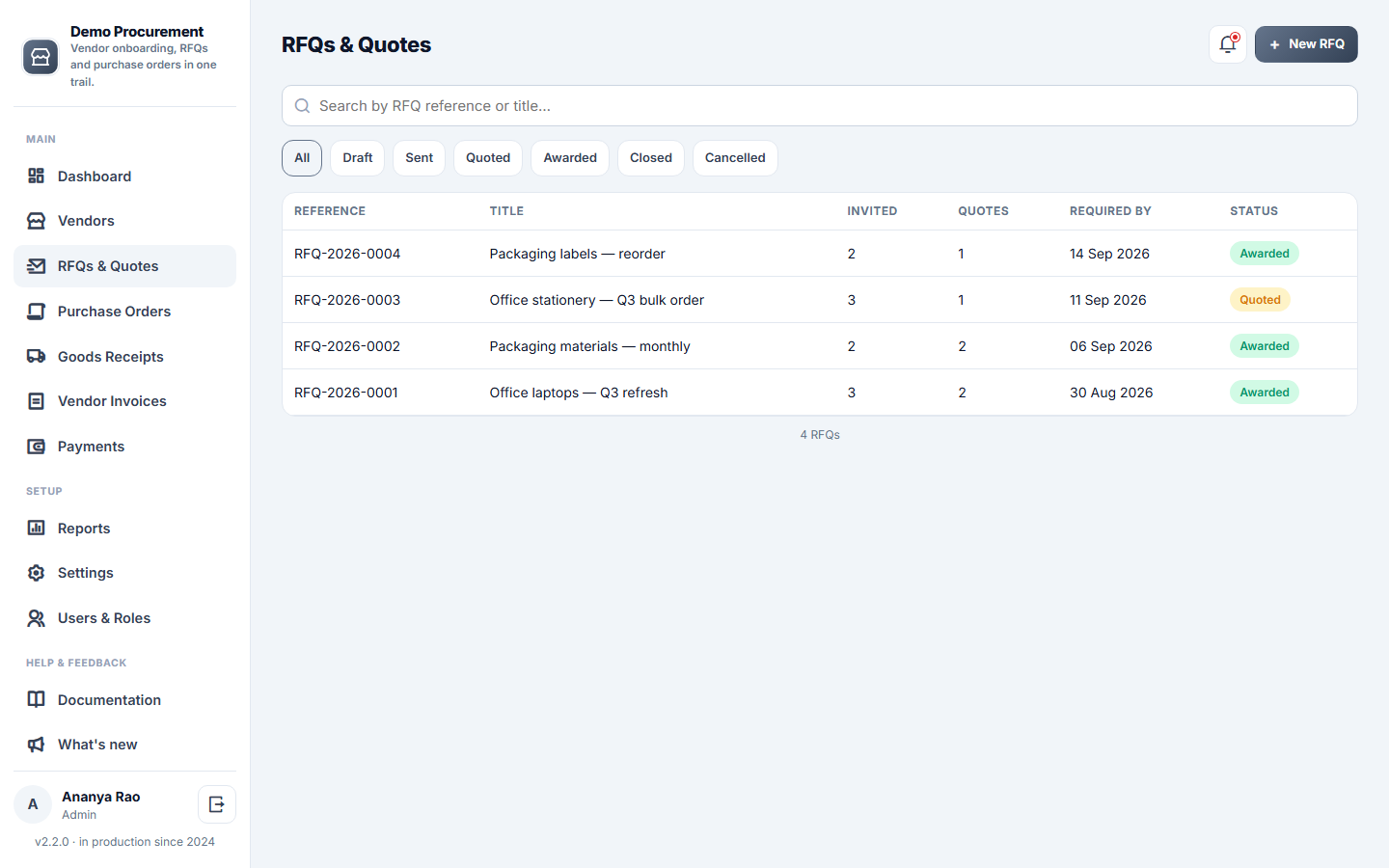Filter RFQs by Cancelled
Viewport: 1389px width, 868px height.
tap(735, 158)
